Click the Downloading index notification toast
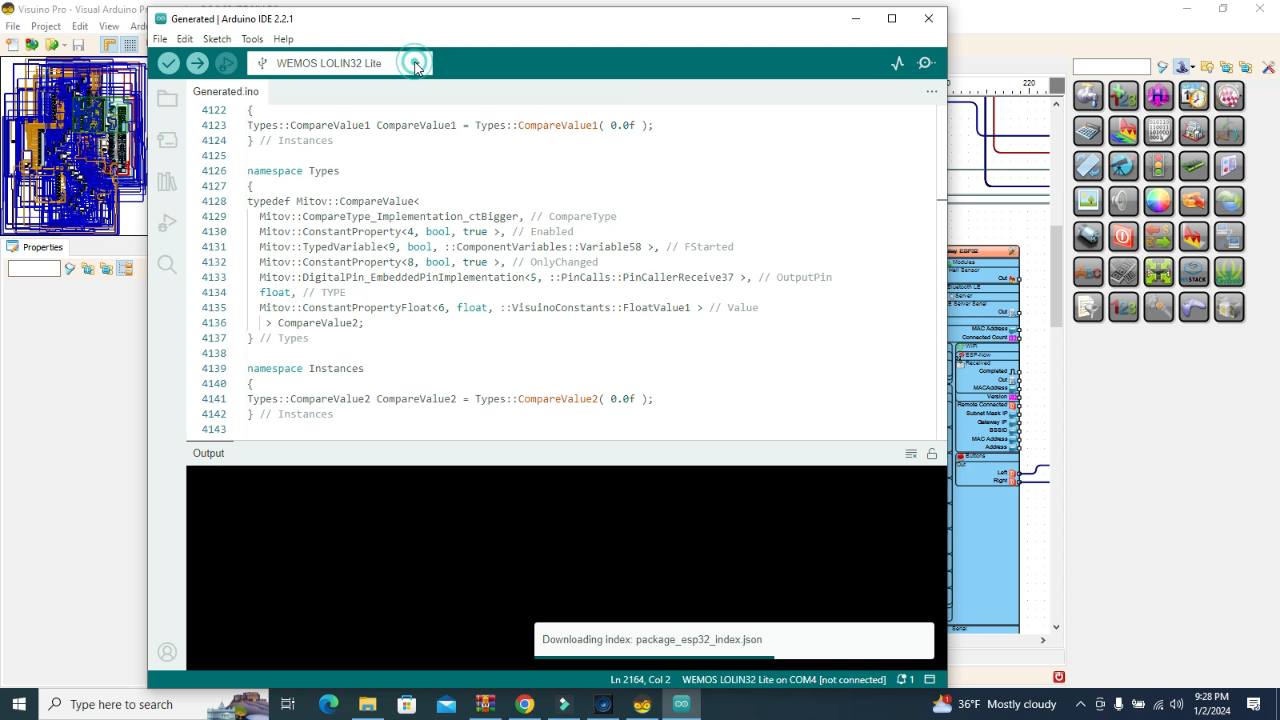This screenshot has width=1280, height=720. tap(734, 640)
